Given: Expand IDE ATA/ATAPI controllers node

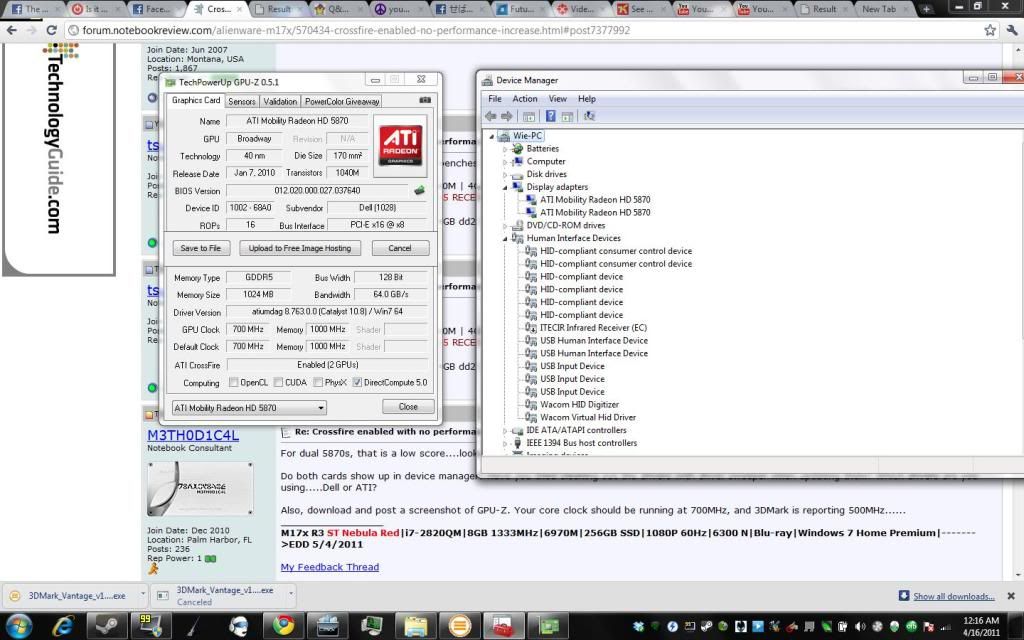Looking at the screenshot, I should click(505, 430).
